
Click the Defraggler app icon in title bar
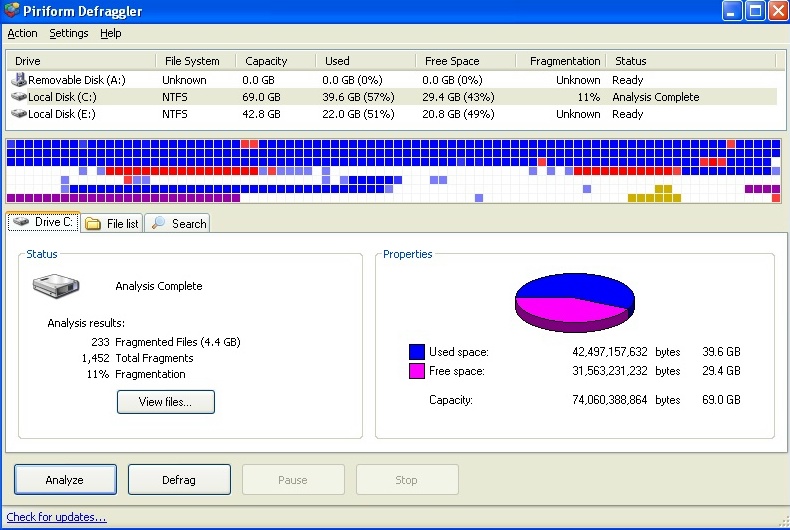(x=12, y=10)
